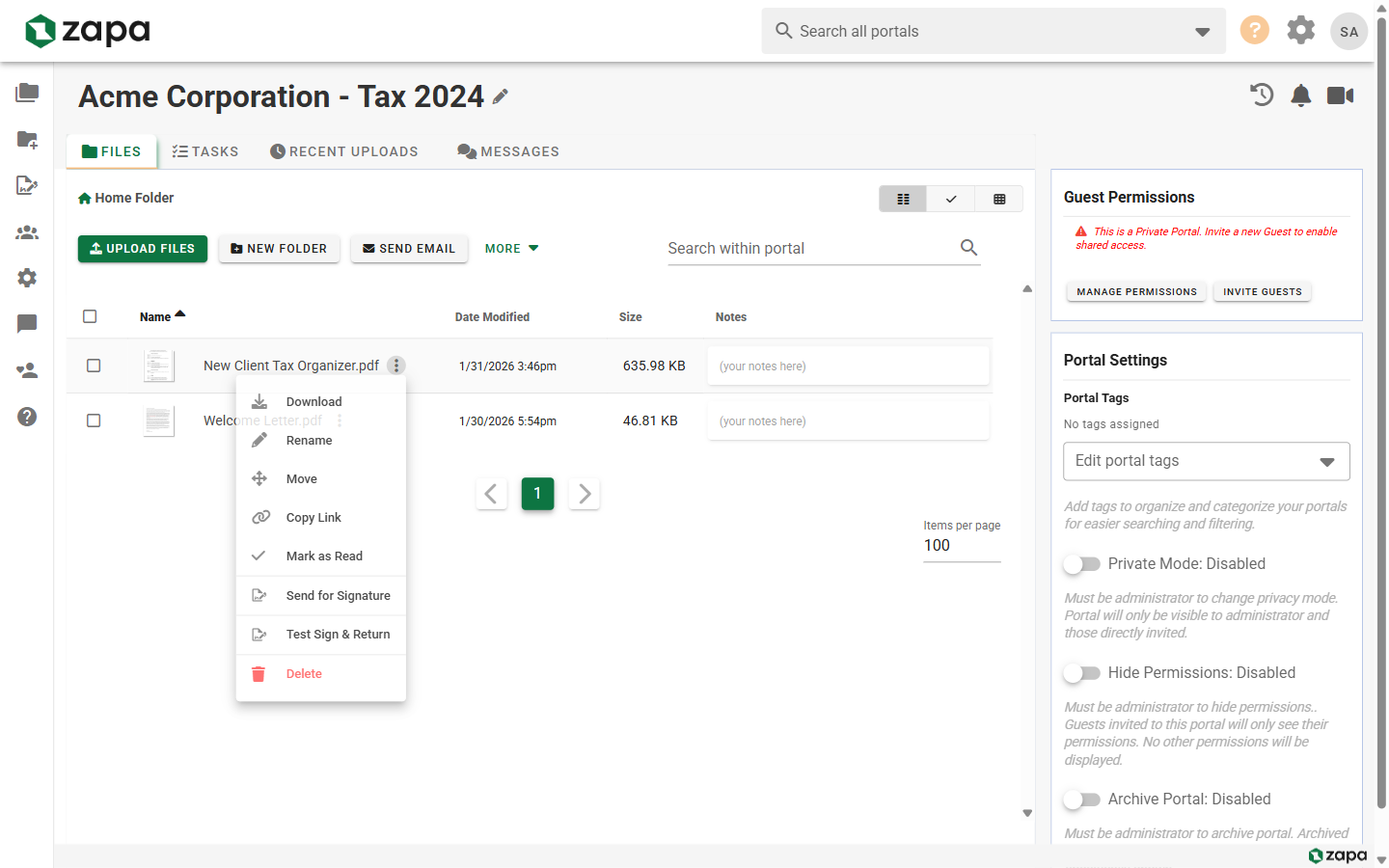Click the search magnifier within portal
This screenshot has width=1389, height=868.
click(968, 248)
